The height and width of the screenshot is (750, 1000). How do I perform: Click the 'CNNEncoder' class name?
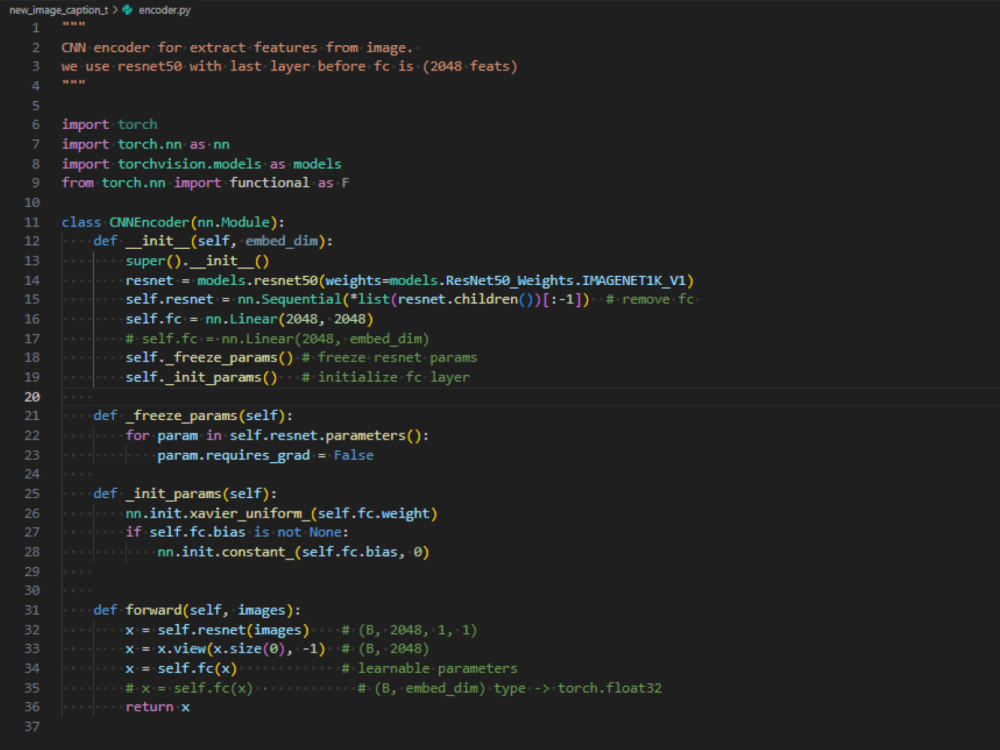pyautogui.click(x=149, y=222)
